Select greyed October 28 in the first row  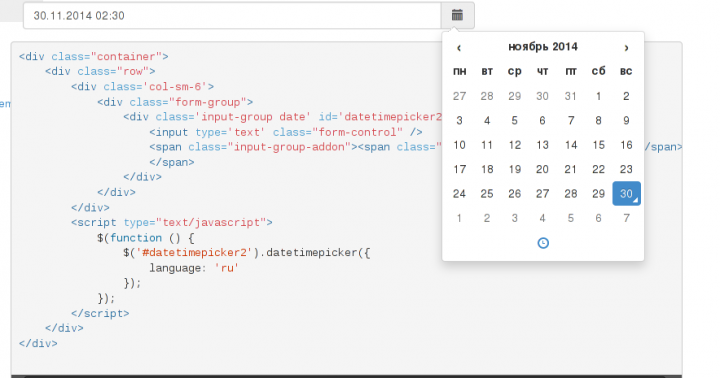[x=487, y=96]
